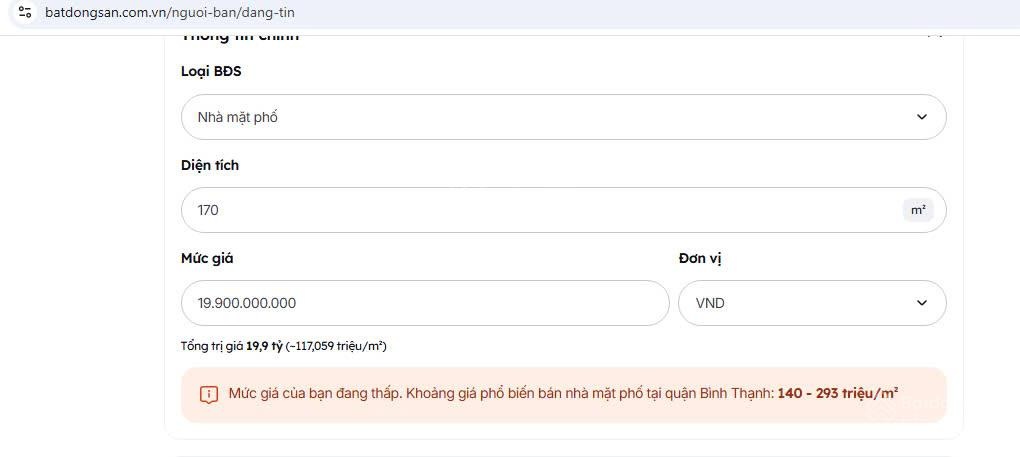Click the chevron arrow in Loại BĐS dropdown

[x=921, y=117]
